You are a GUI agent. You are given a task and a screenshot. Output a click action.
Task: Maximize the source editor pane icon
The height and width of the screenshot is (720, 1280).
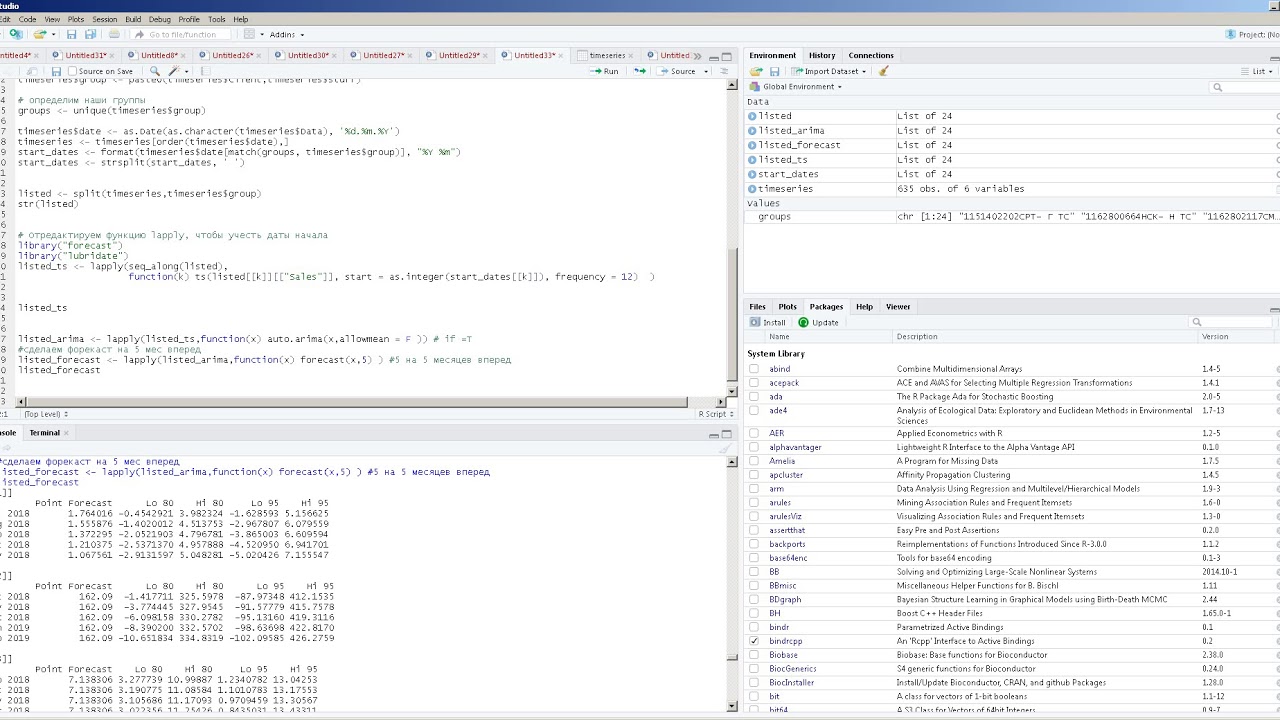tap(728, 55)
